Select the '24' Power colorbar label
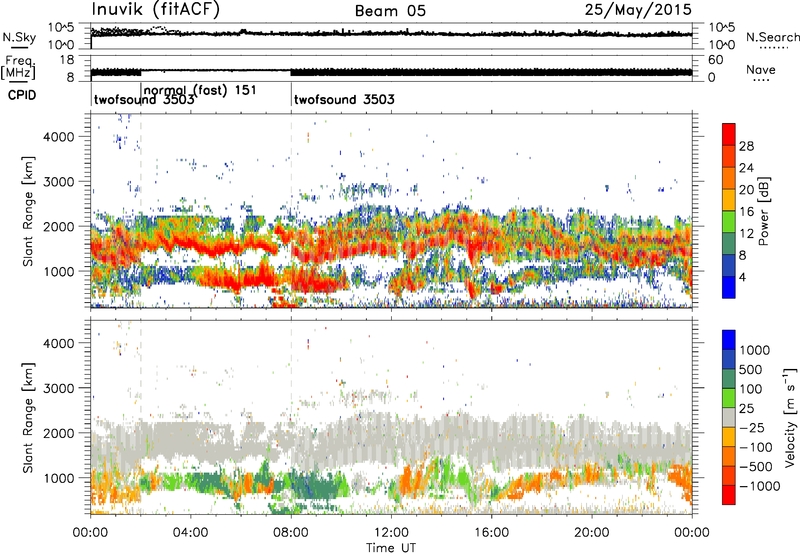Image resolution: width=800 pixels, height=554 pixels. tap(746, 168)
